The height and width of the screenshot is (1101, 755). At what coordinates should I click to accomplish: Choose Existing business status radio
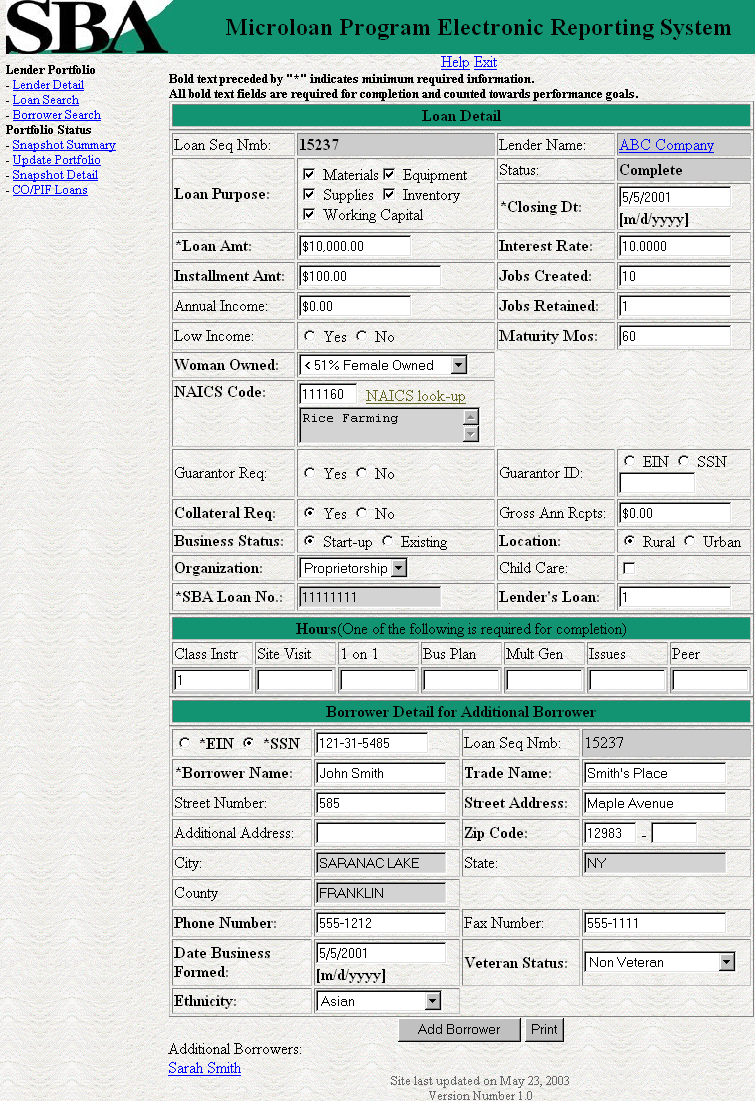point(388,541)
